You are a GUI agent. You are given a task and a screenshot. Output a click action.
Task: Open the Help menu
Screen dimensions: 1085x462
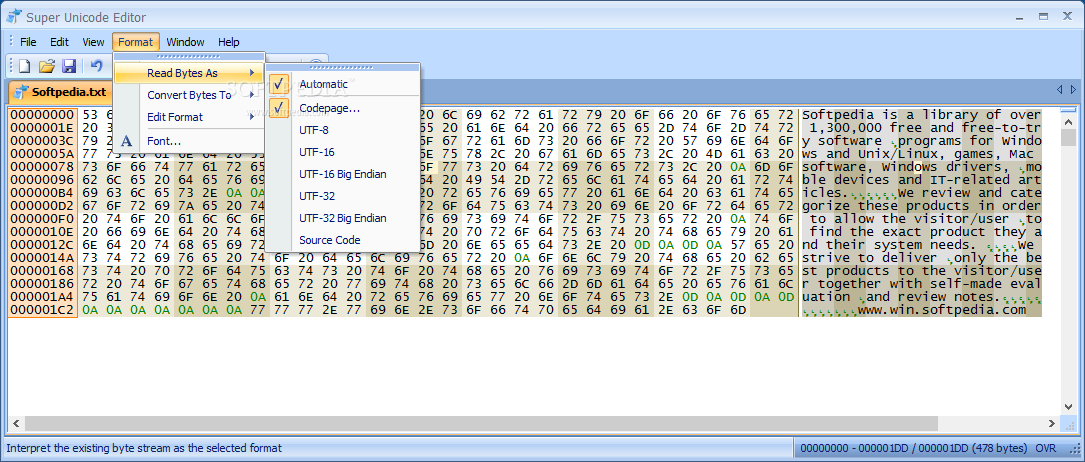(x=228, y=42)
